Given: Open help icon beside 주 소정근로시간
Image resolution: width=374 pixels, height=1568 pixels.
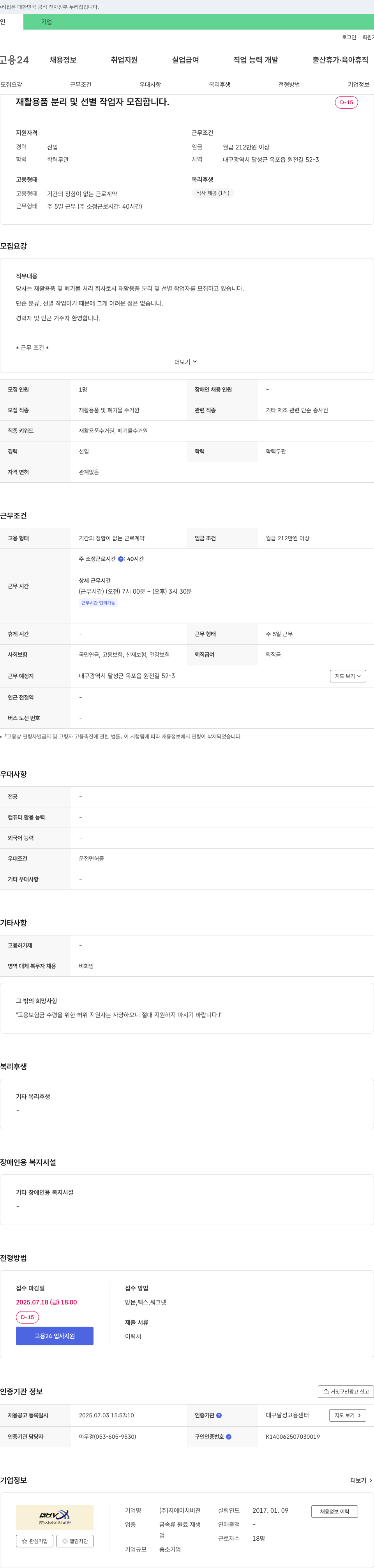Looking at the screenshot, I should (121, 559).
